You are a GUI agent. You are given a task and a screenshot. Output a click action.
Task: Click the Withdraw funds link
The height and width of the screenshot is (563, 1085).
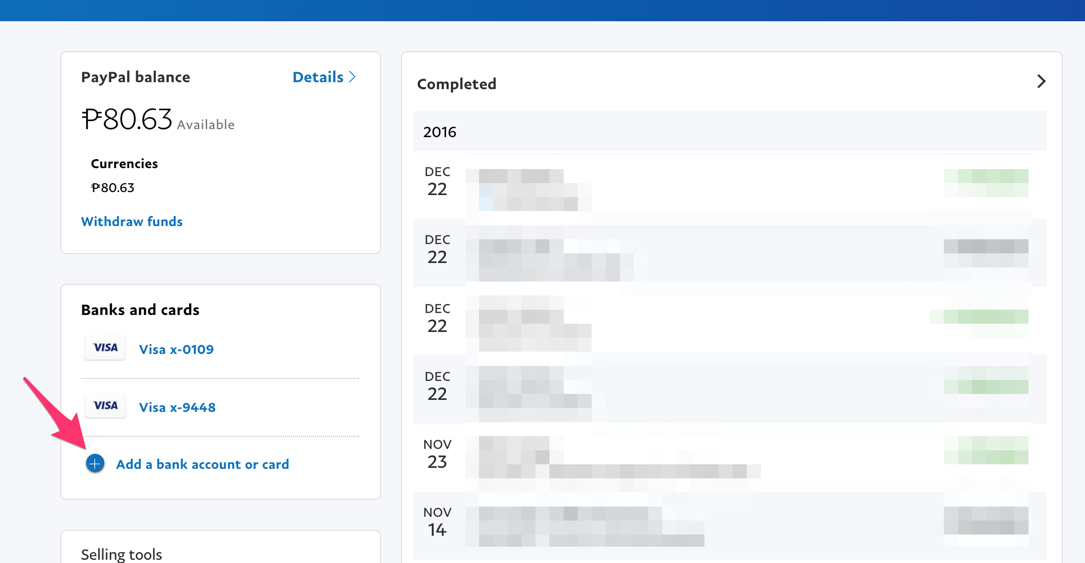click(x=132, y=222)
